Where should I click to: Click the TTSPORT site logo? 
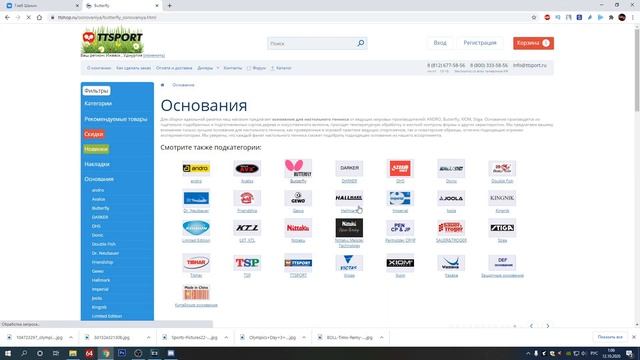pos(112,40)
